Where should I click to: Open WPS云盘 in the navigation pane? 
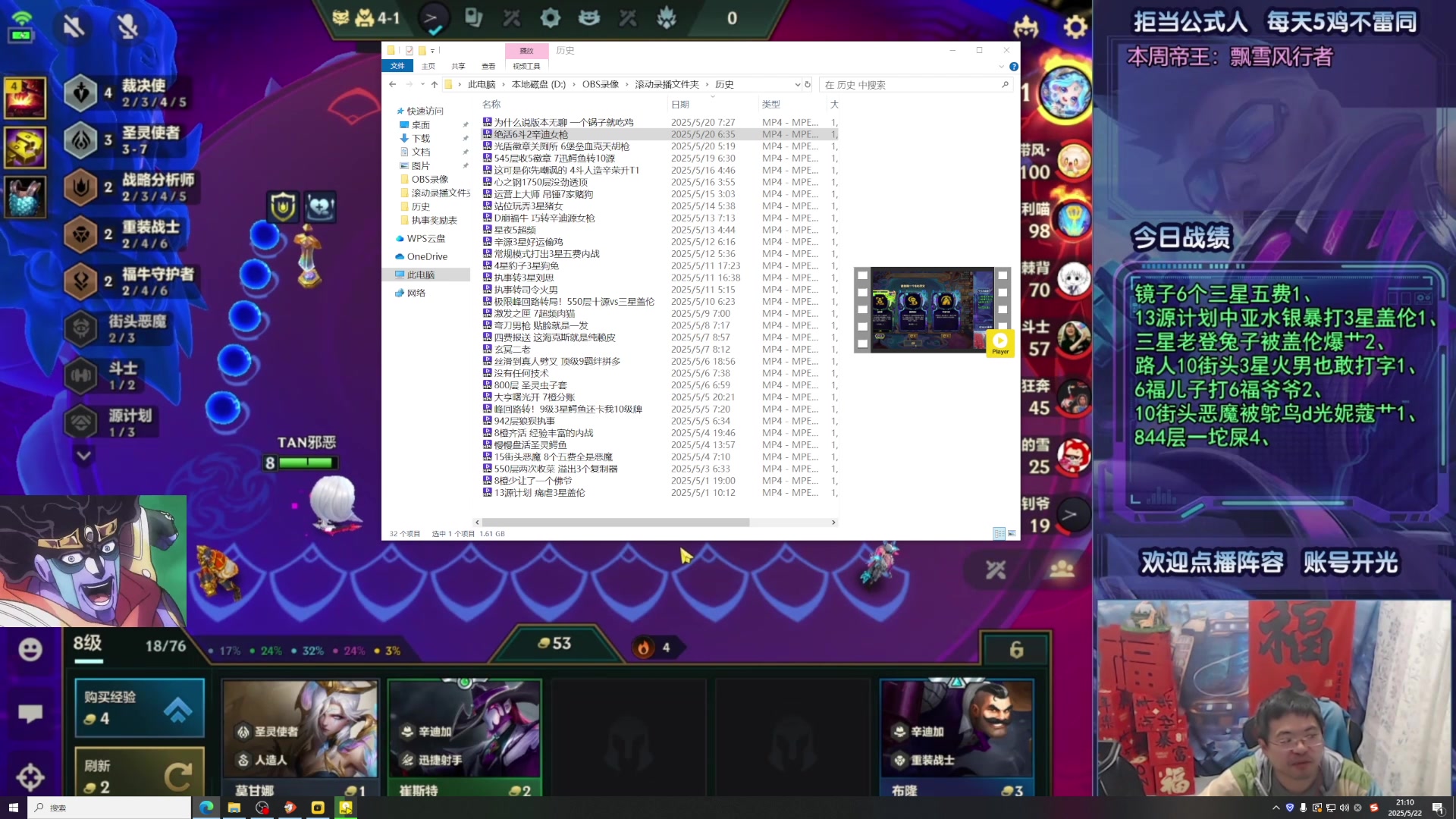tap(425, 238)
